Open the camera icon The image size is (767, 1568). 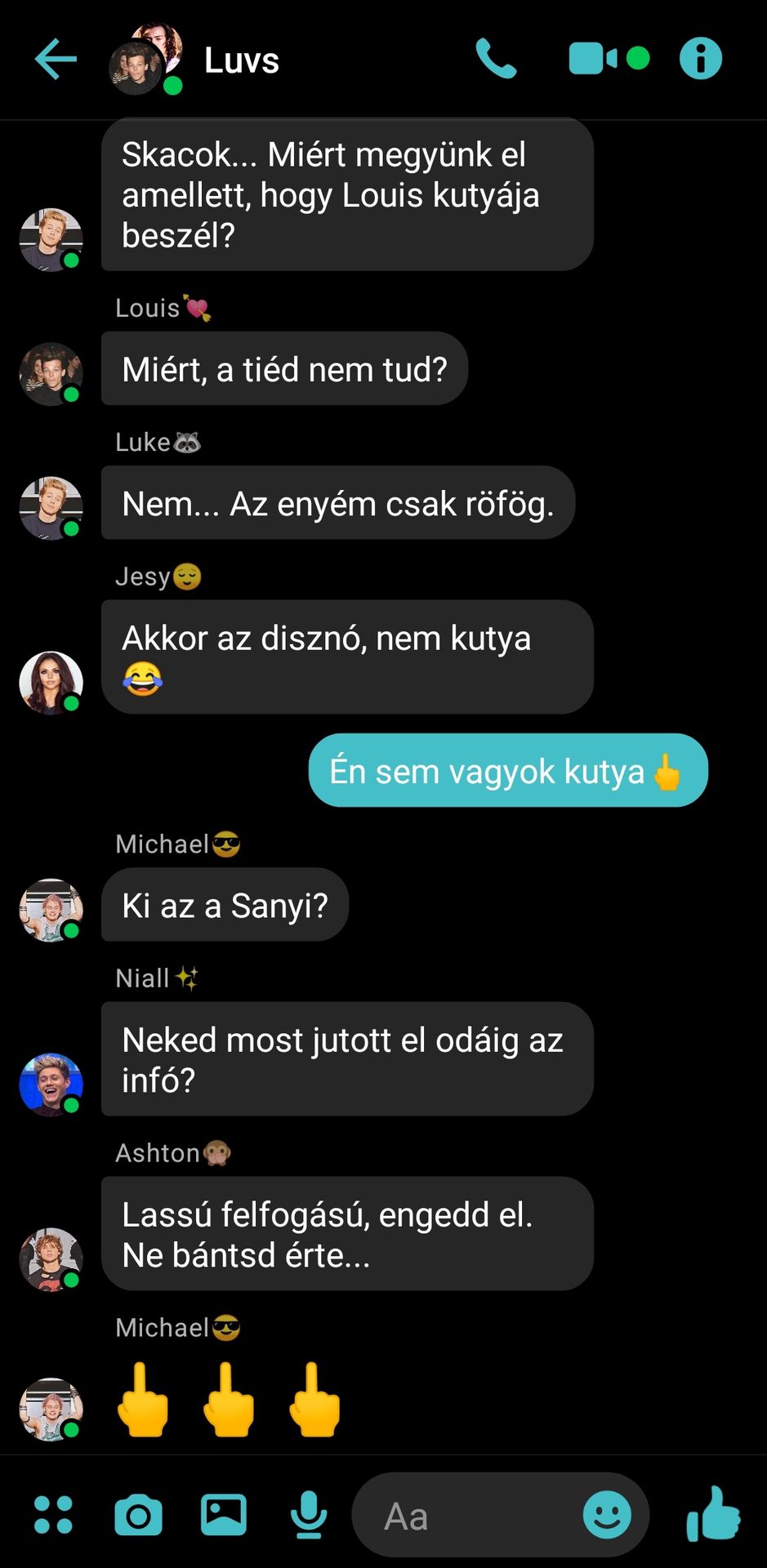click(x=138, y=1516)
